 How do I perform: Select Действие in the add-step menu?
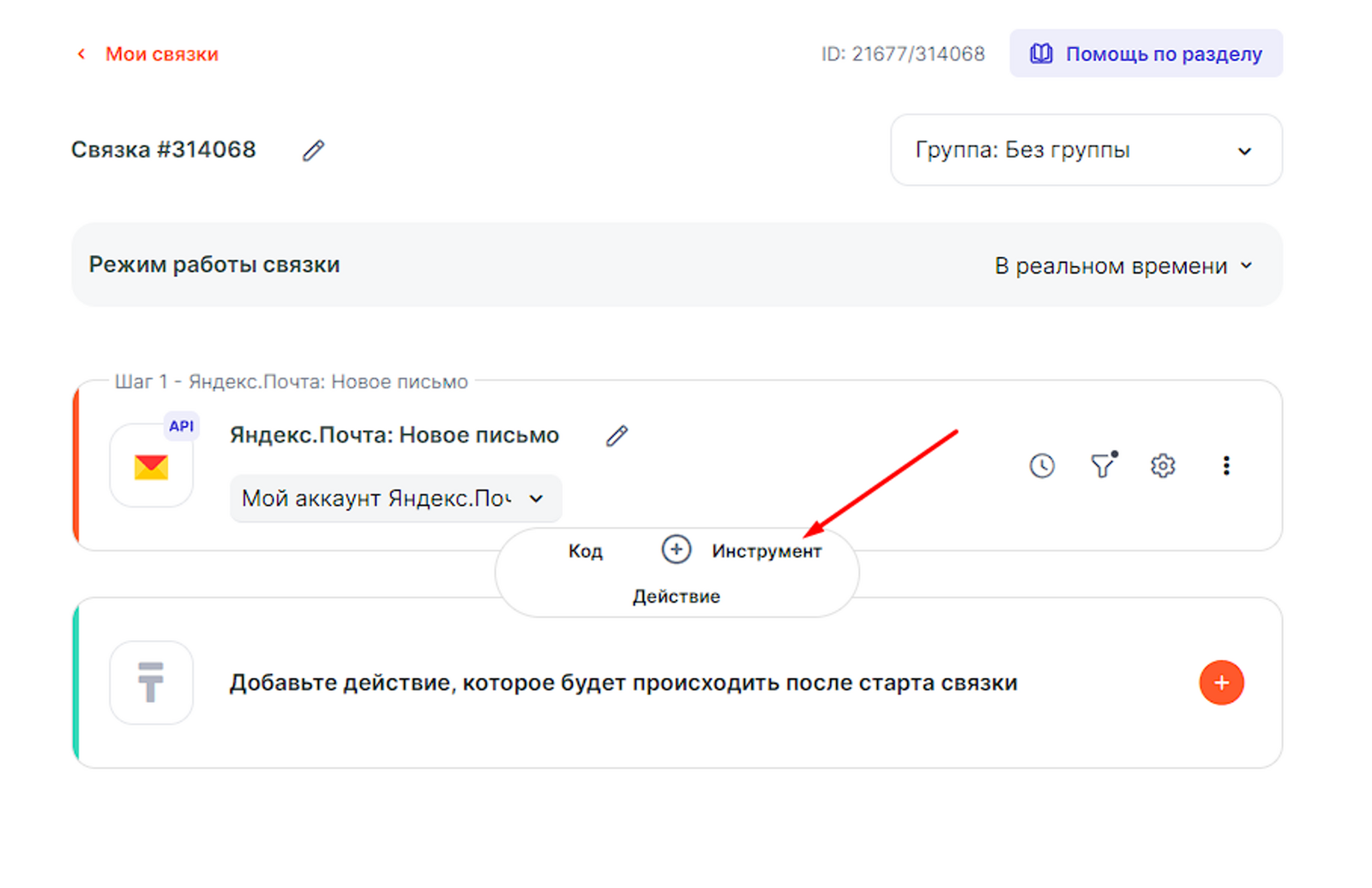tap(677, 597)
